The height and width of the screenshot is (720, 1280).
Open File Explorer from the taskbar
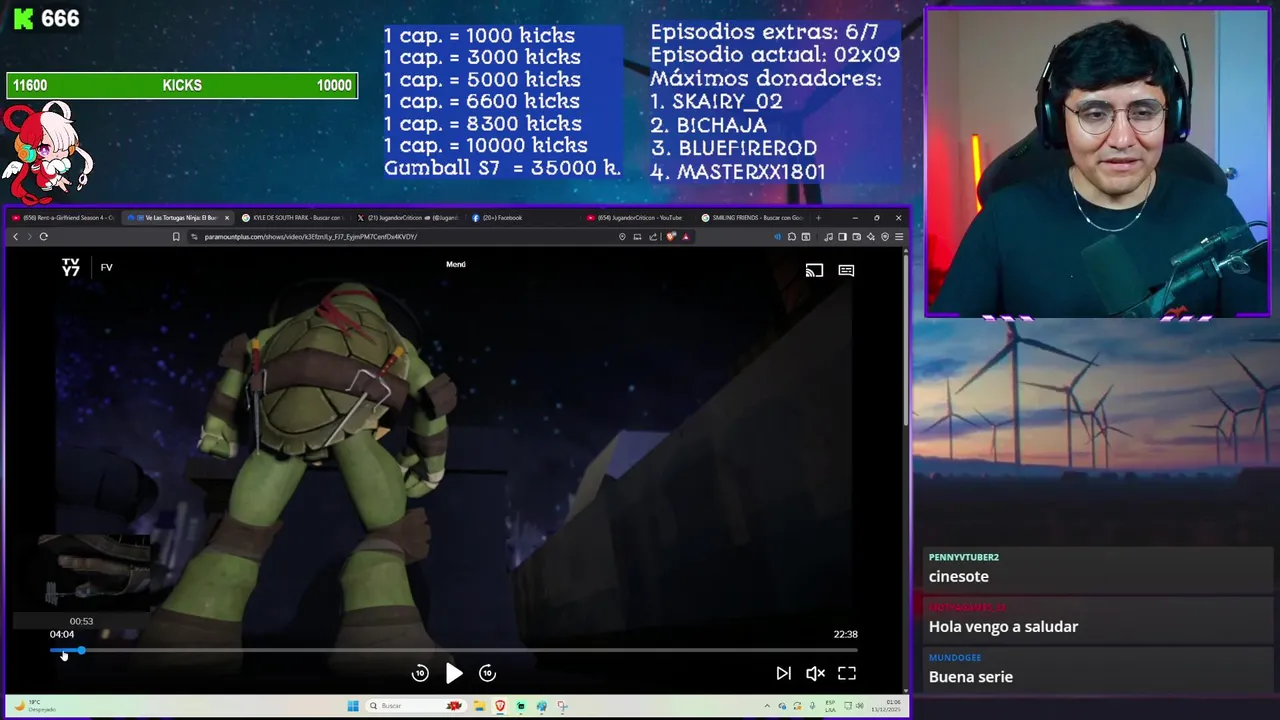tap(479, 706)
